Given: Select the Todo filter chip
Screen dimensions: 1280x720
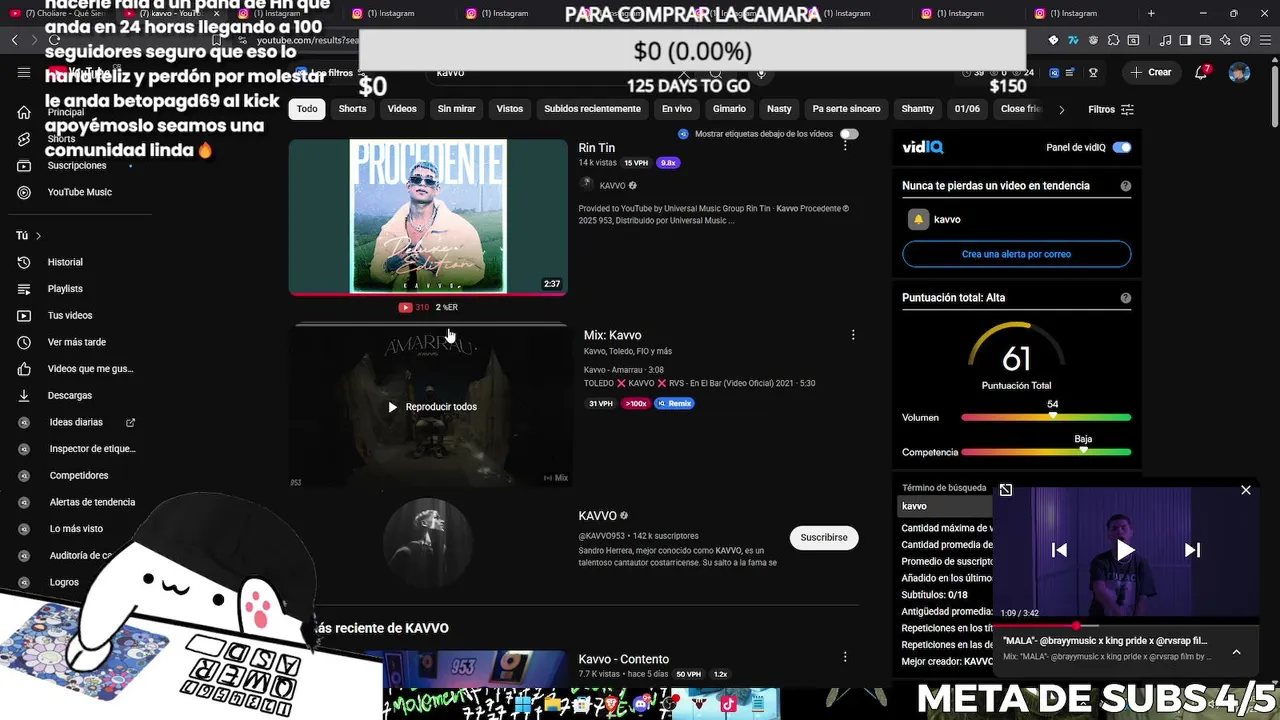Looking at the screenshot, I should (x=307, y=109).
